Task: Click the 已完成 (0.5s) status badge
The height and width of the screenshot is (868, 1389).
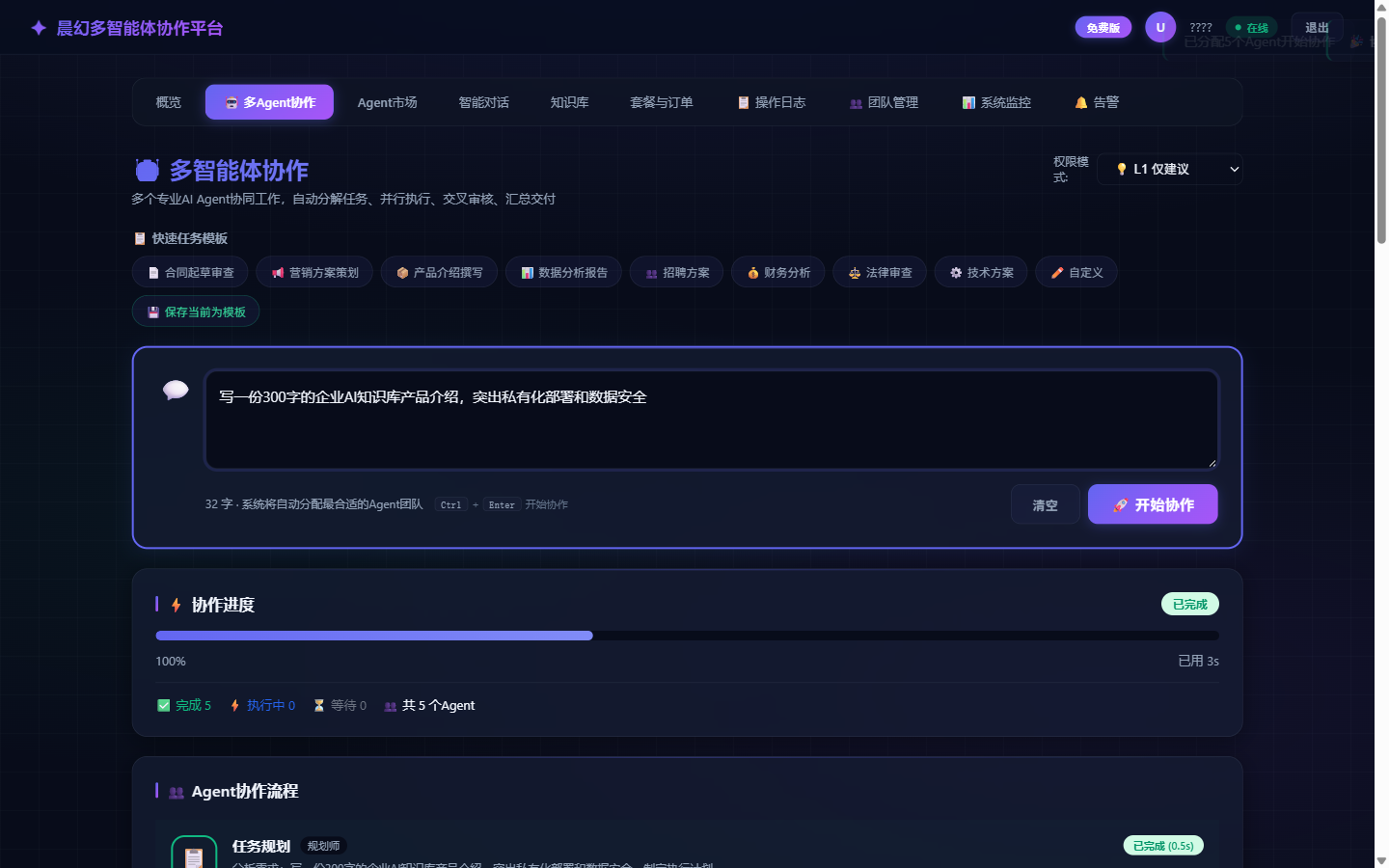Action: click(1163, 846)
